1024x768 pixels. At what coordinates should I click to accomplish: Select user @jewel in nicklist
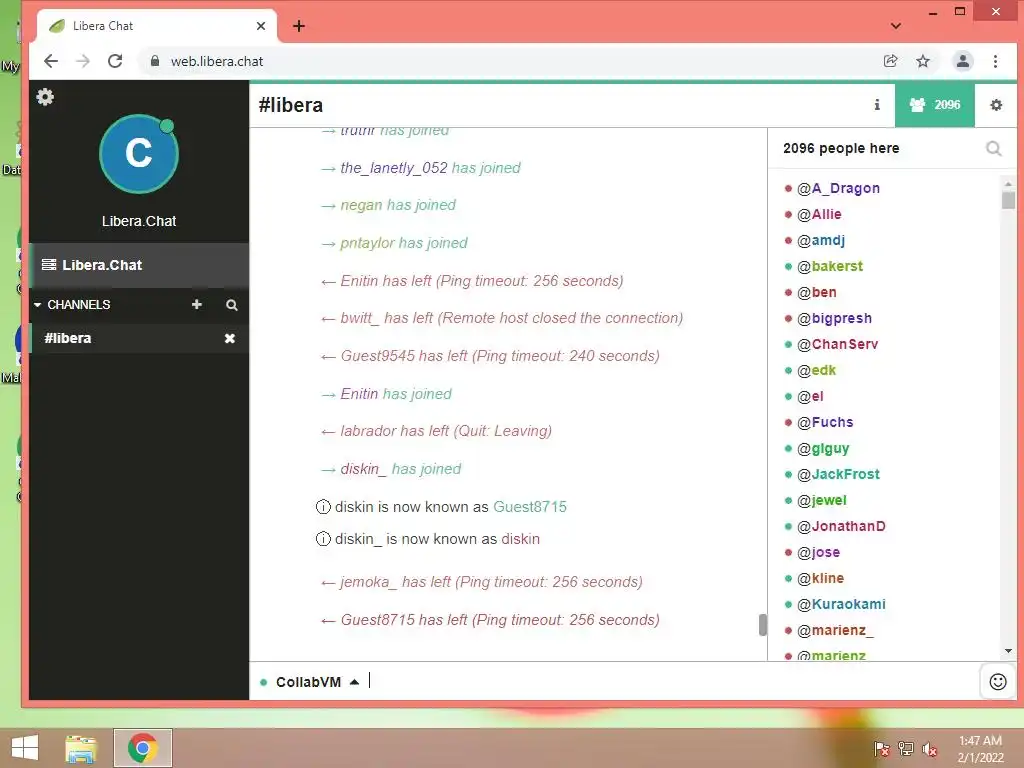822,500
